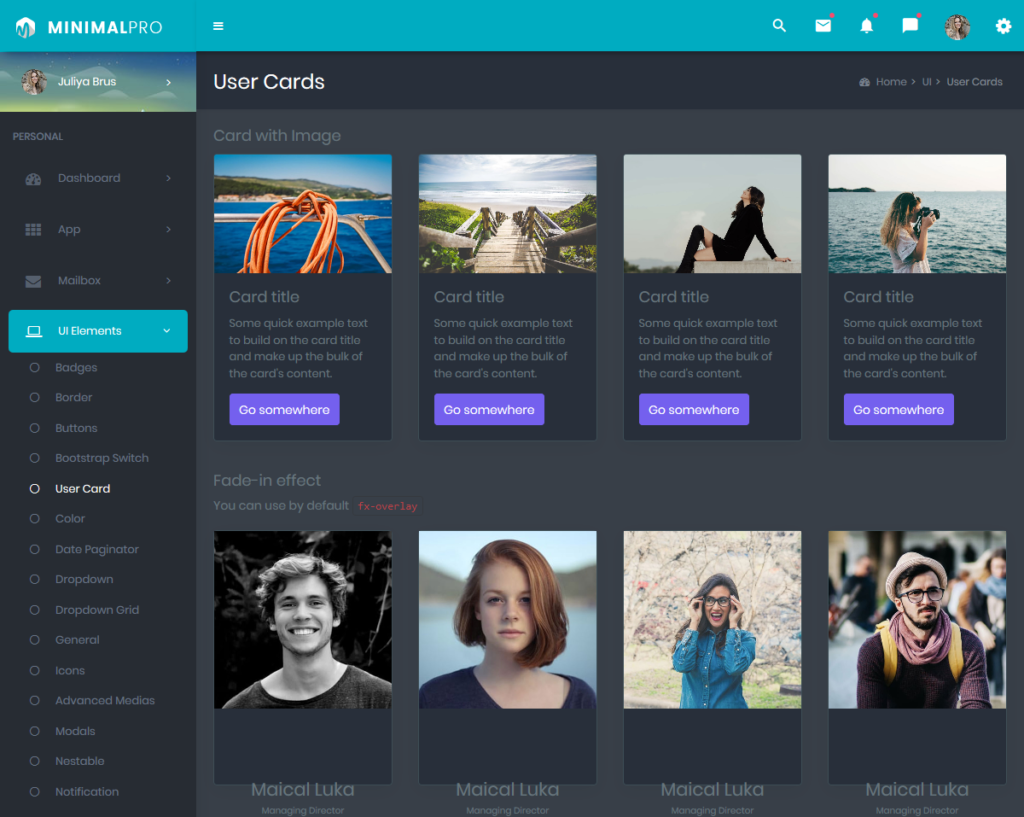Expand the Mailbox menu chevron
The height and width of the screenshot is (817, 1024).
[x=168, y=281]
